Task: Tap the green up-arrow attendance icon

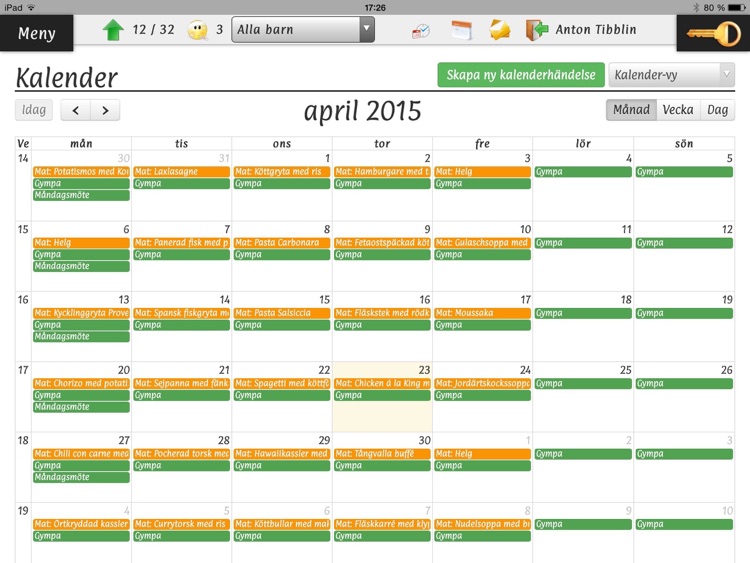Action: pos(113,30)
